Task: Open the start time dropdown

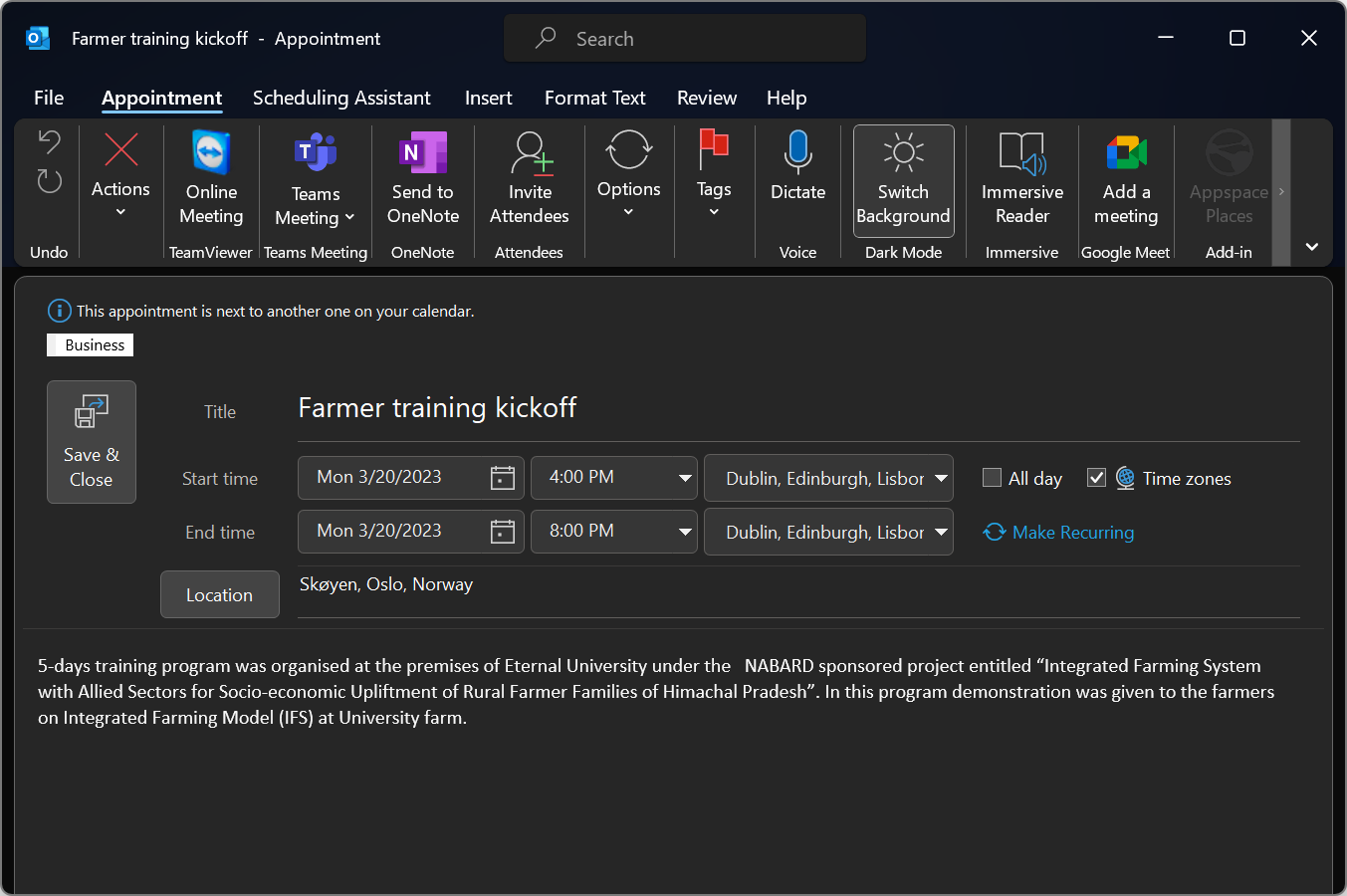Action: (x=684, y=478)
